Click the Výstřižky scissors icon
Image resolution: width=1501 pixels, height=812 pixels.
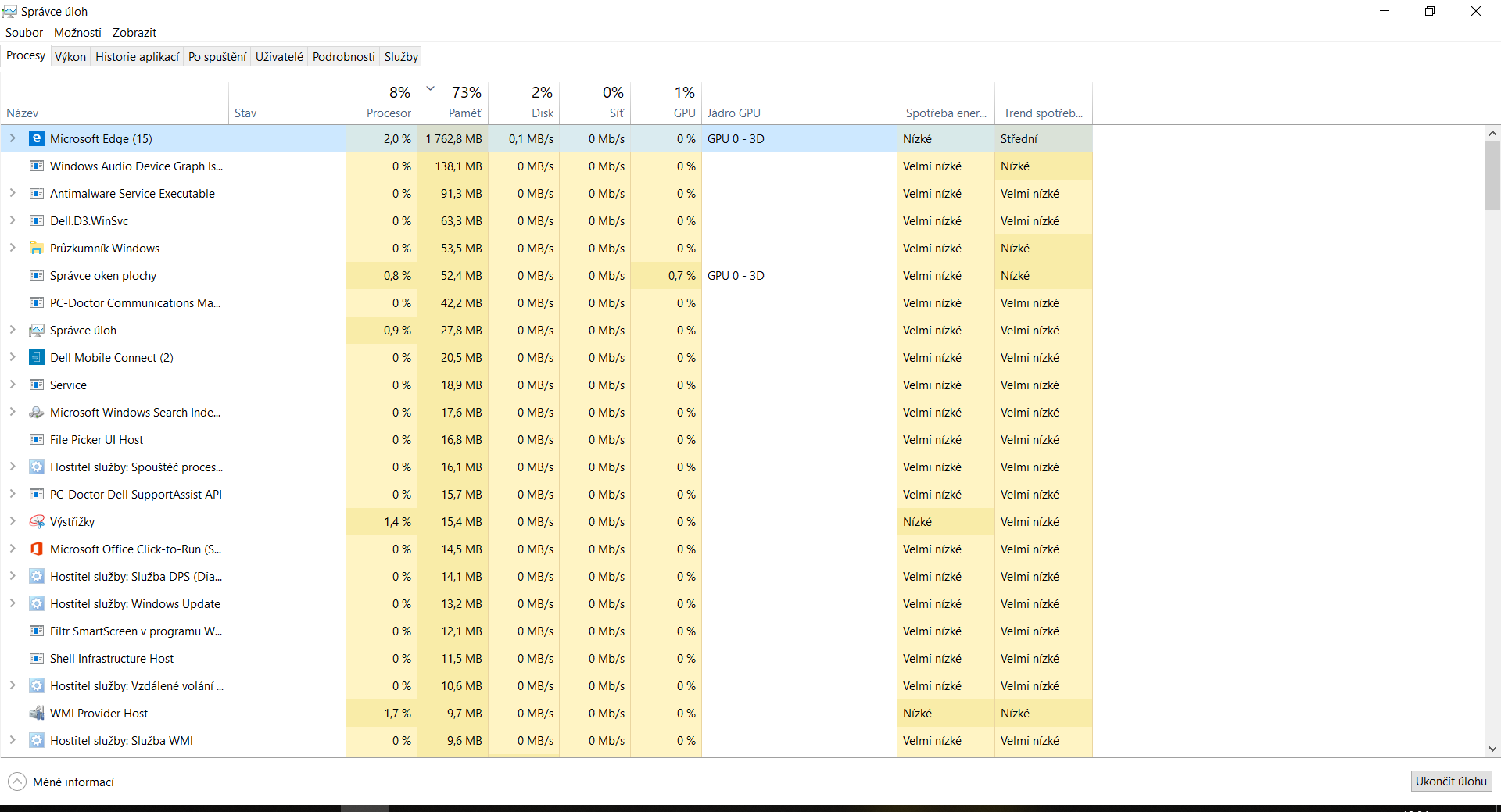(x=36, y=522)
